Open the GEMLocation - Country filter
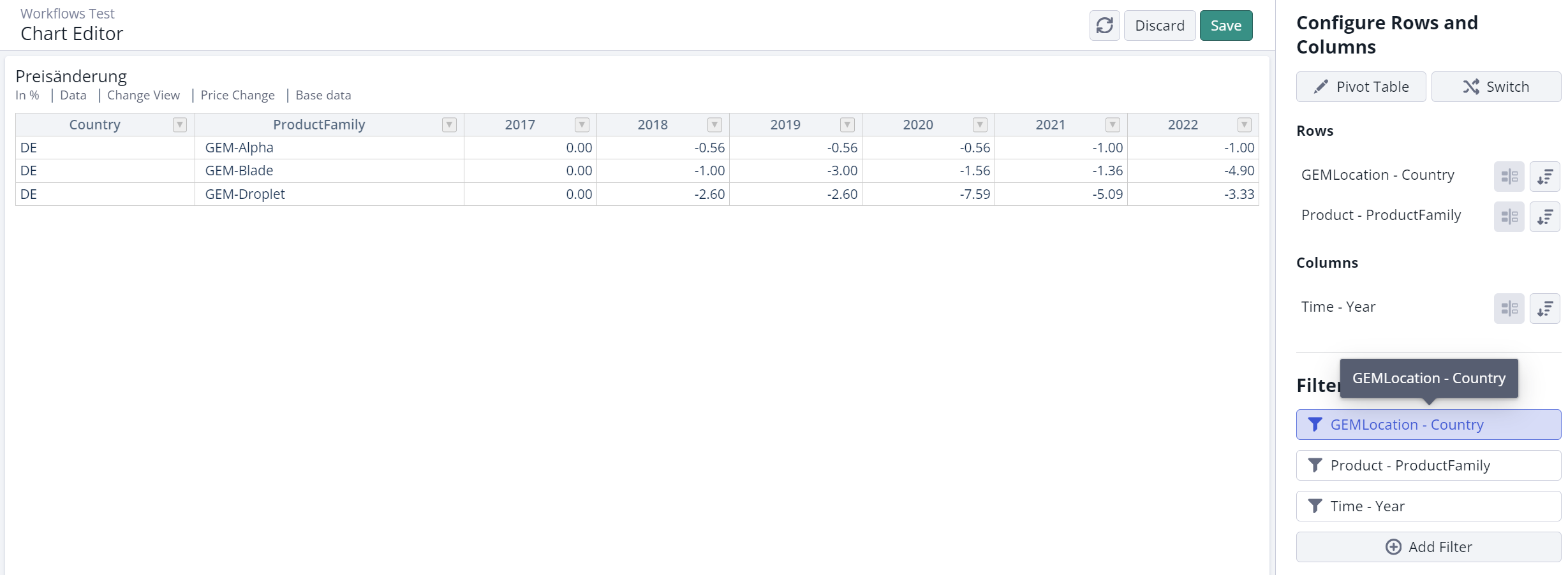The image size is (1568, 575). (1428, 425)
